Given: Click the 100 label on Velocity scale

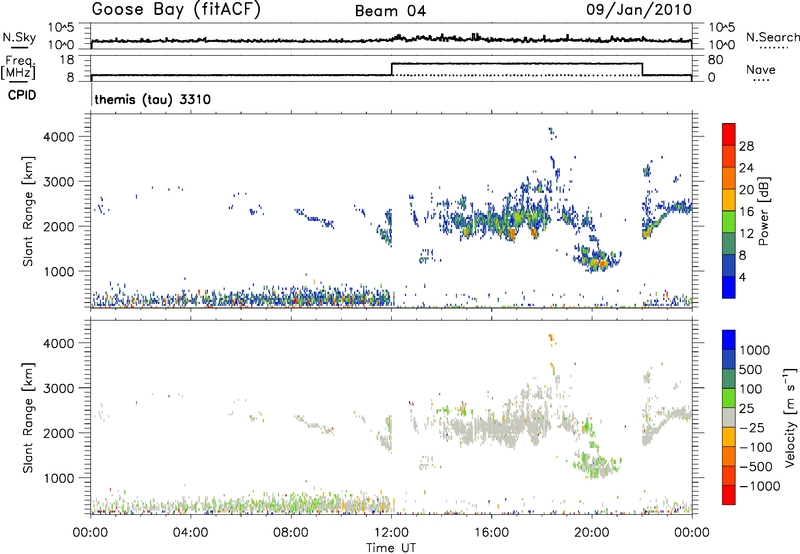Looking at the screenshot, I should 750,389.
